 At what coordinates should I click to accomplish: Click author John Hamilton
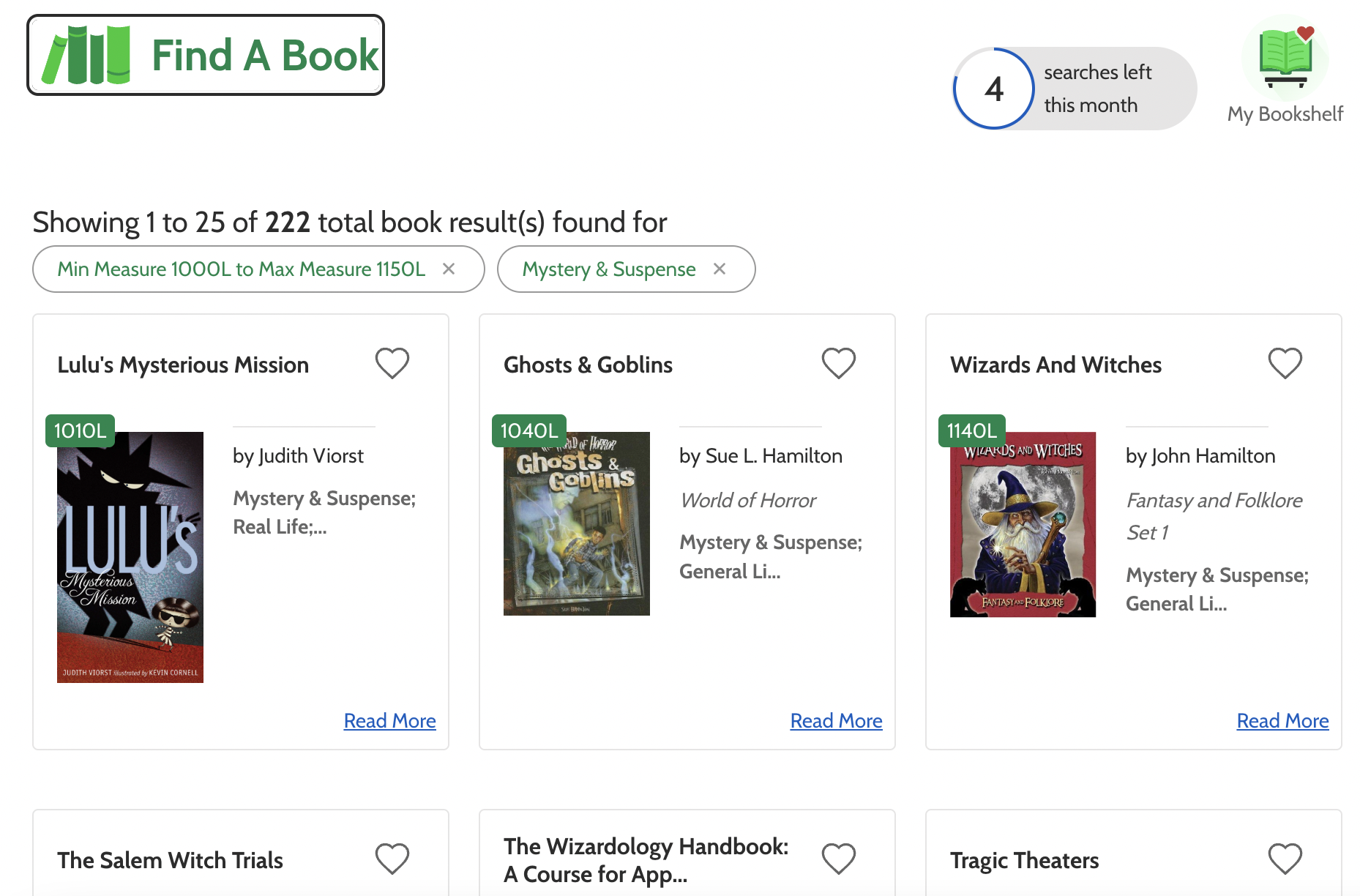1200,455
